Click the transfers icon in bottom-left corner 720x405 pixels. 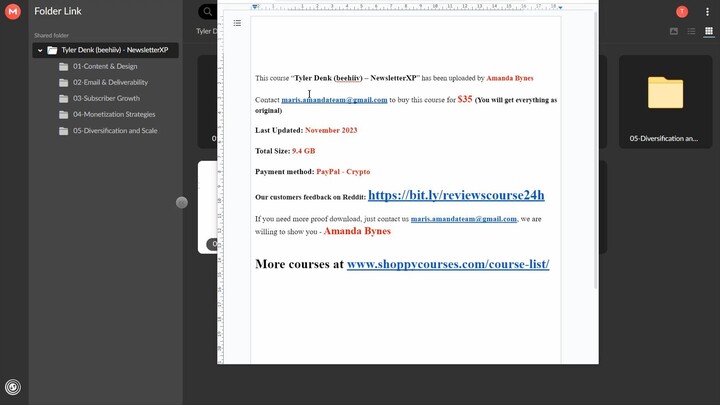[x=13, y=387]
